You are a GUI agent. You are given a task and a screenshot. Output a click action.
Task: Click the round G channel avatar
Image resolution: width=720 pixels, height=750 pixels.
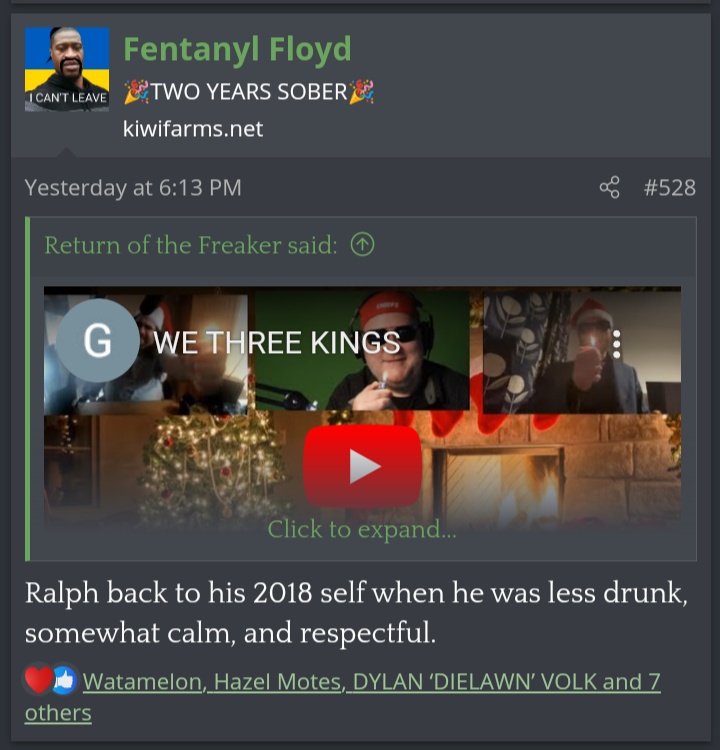98,340
